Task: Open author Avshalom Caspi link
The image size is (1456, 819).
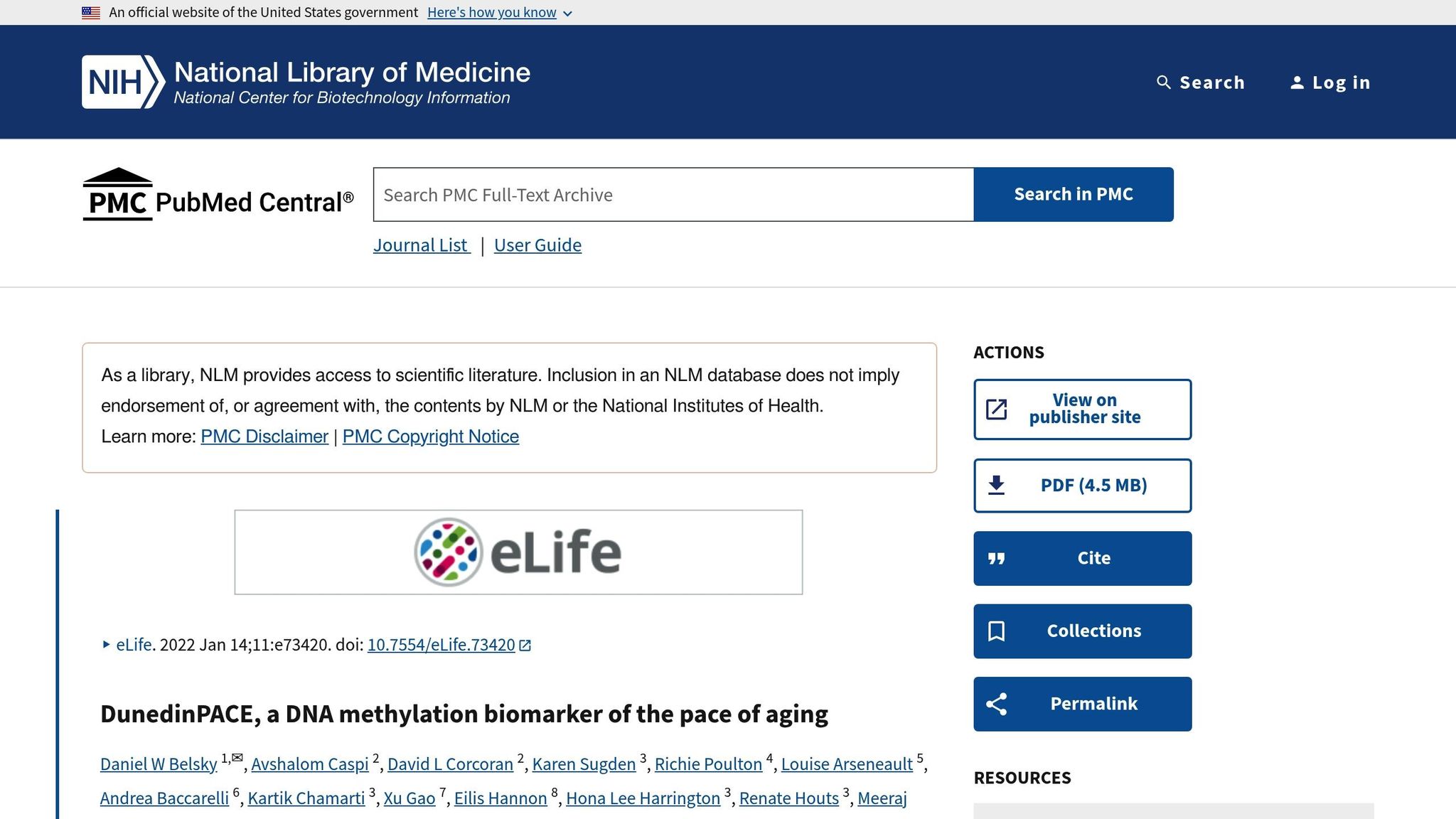Action: pos(310,764)
